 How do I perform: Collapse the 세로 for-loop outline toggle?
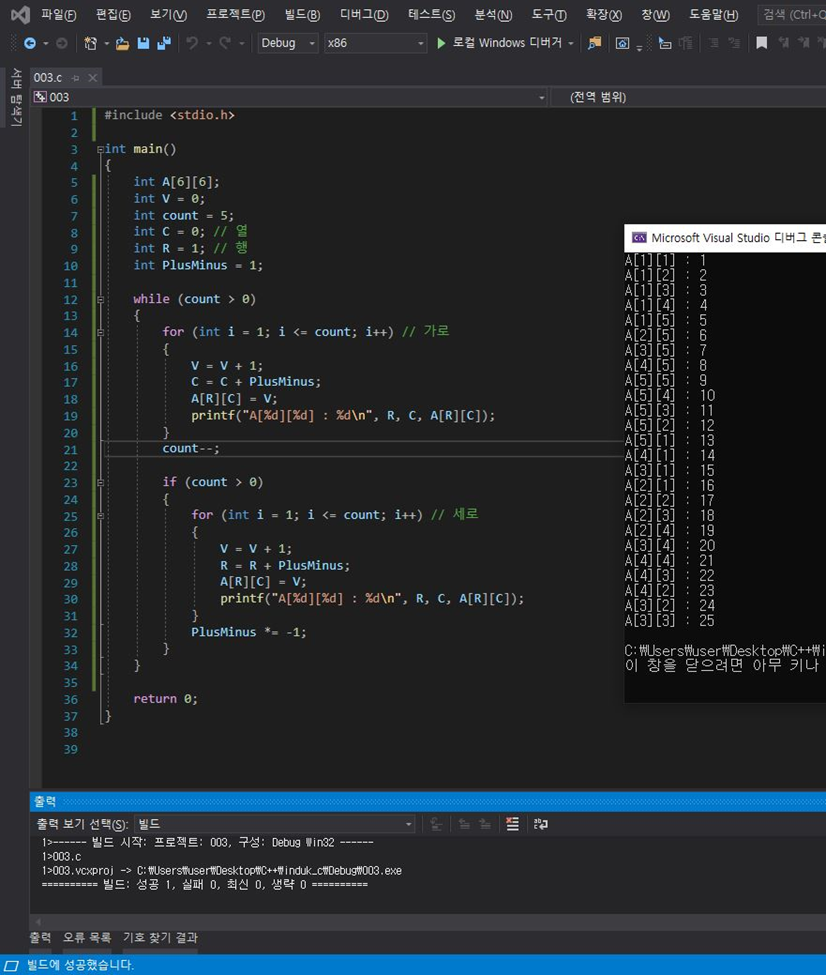[100, 515]
